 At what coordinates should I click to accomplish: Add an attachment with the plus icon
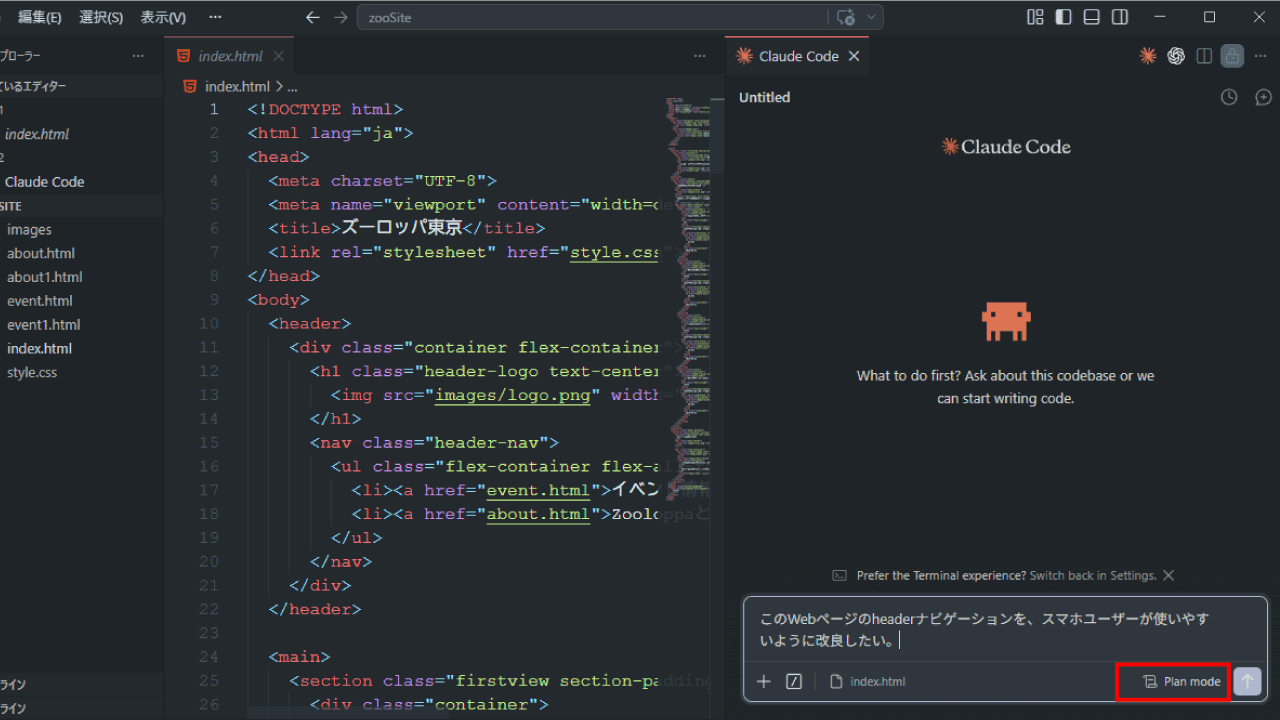pyautogui.click(x=764, y=682)
